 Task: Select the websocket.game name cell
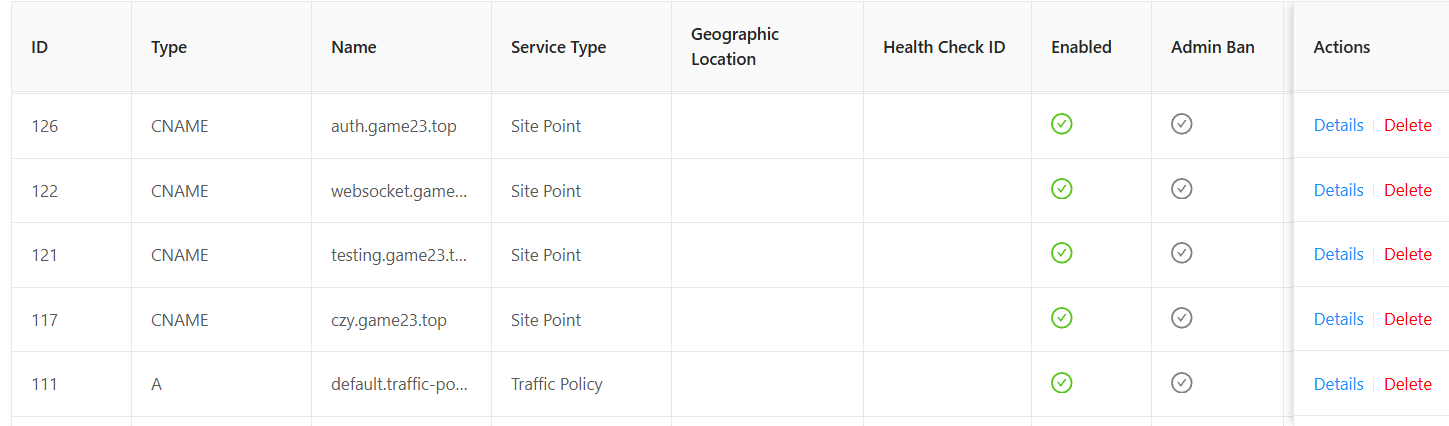[x=399, y=191]
